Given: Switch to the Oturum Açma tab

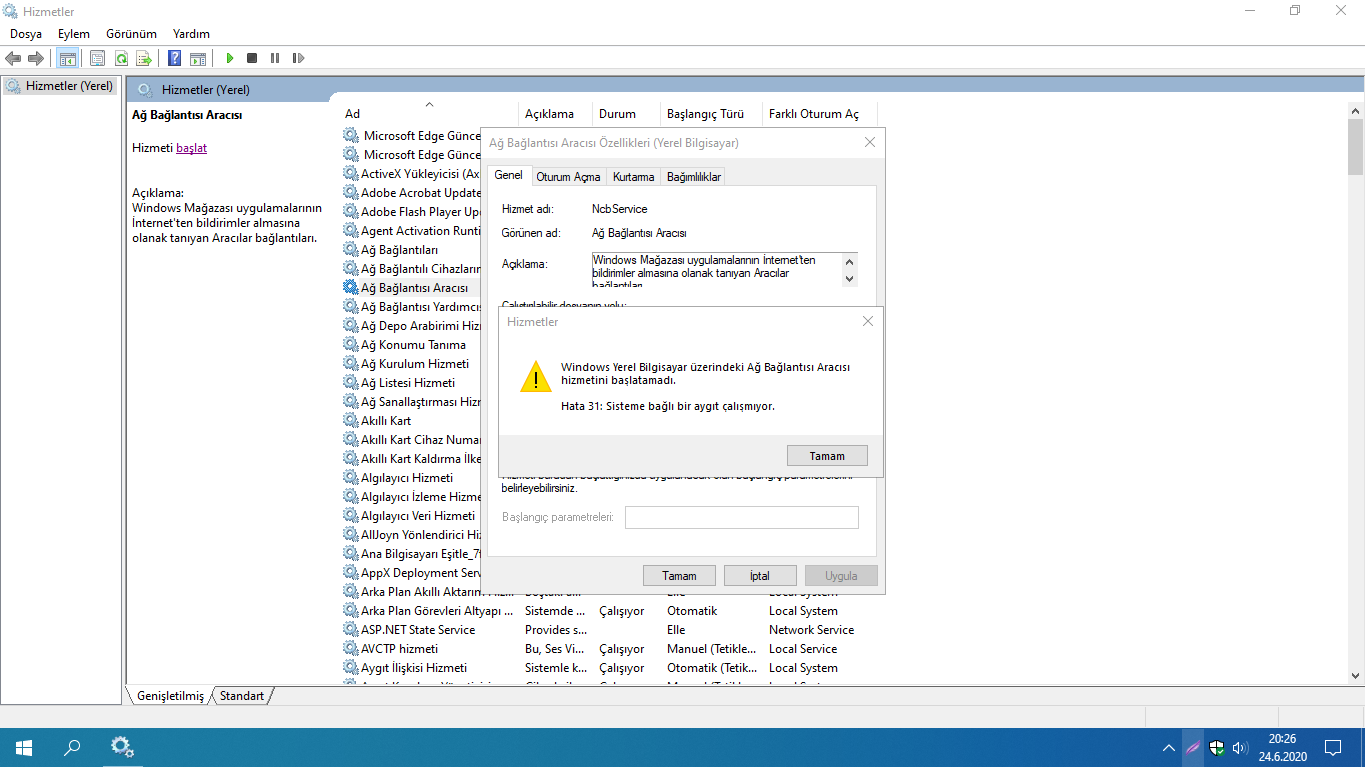Looking at the screenshot, I should pos(568,177).
